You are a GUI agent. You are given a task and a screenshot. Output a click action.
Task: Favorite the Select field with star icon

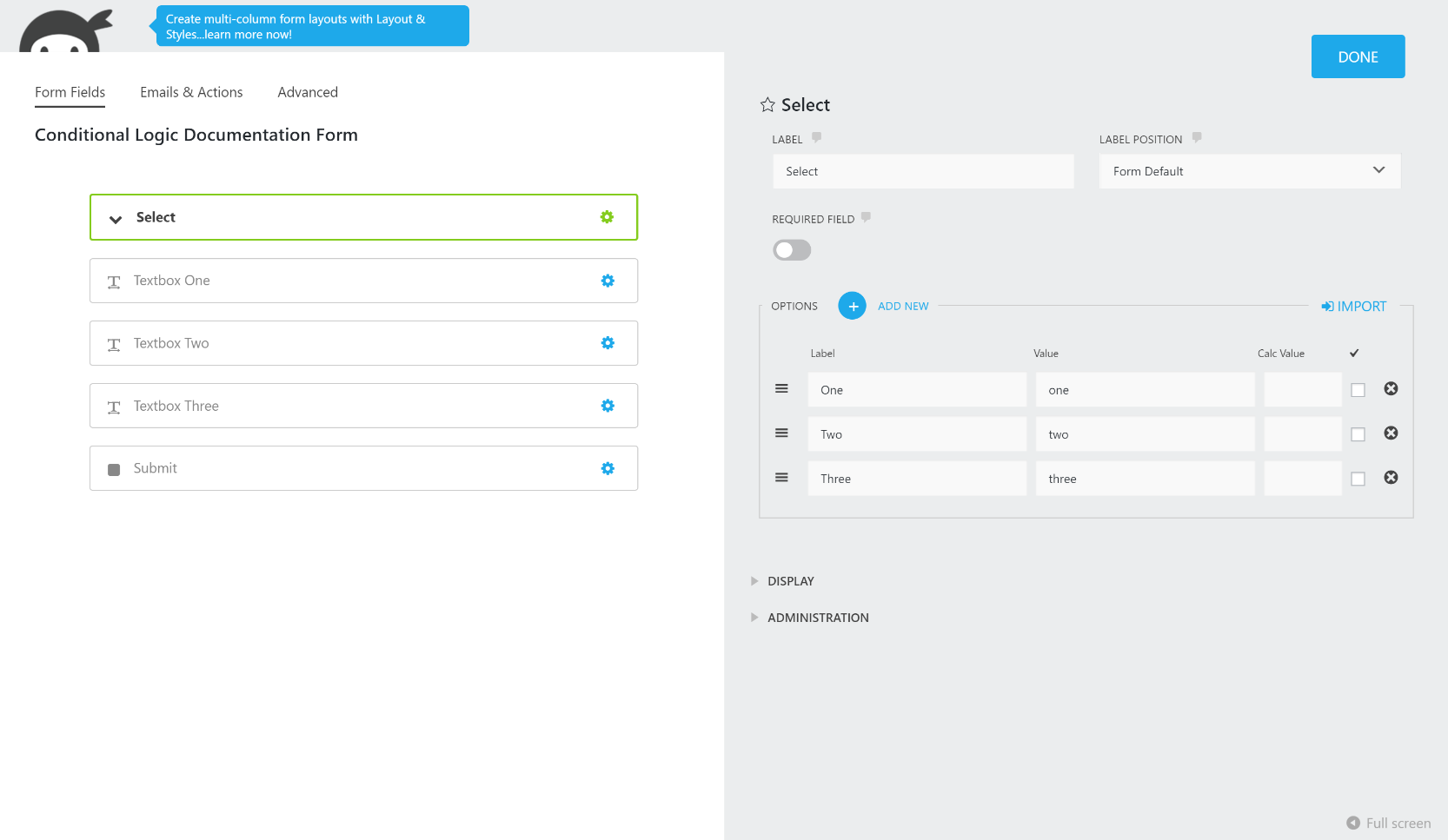tap(767, 105)
